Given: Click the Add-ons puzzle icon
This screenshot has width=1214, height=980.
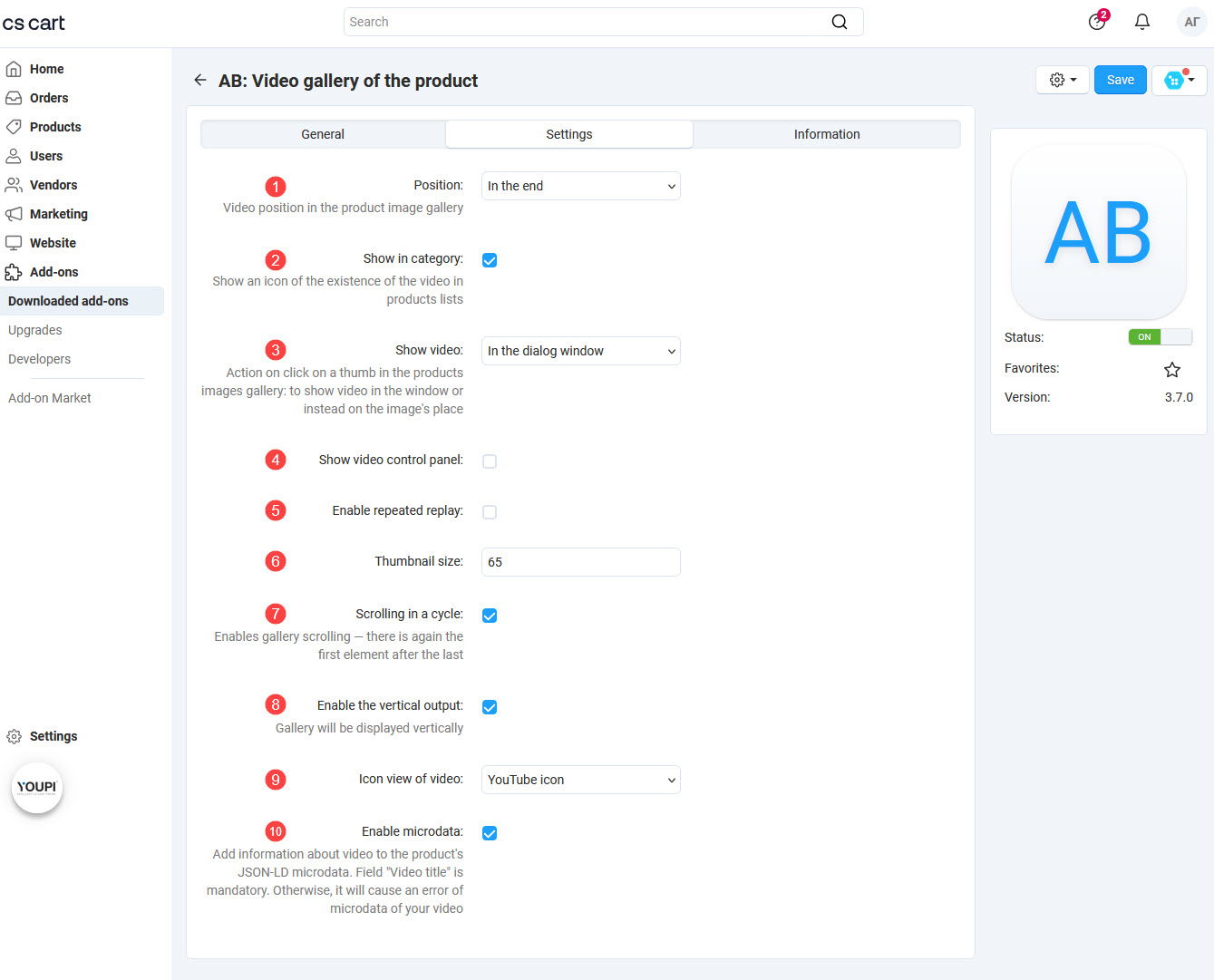Looking at the screenshot, I should [x=15, y=271].
